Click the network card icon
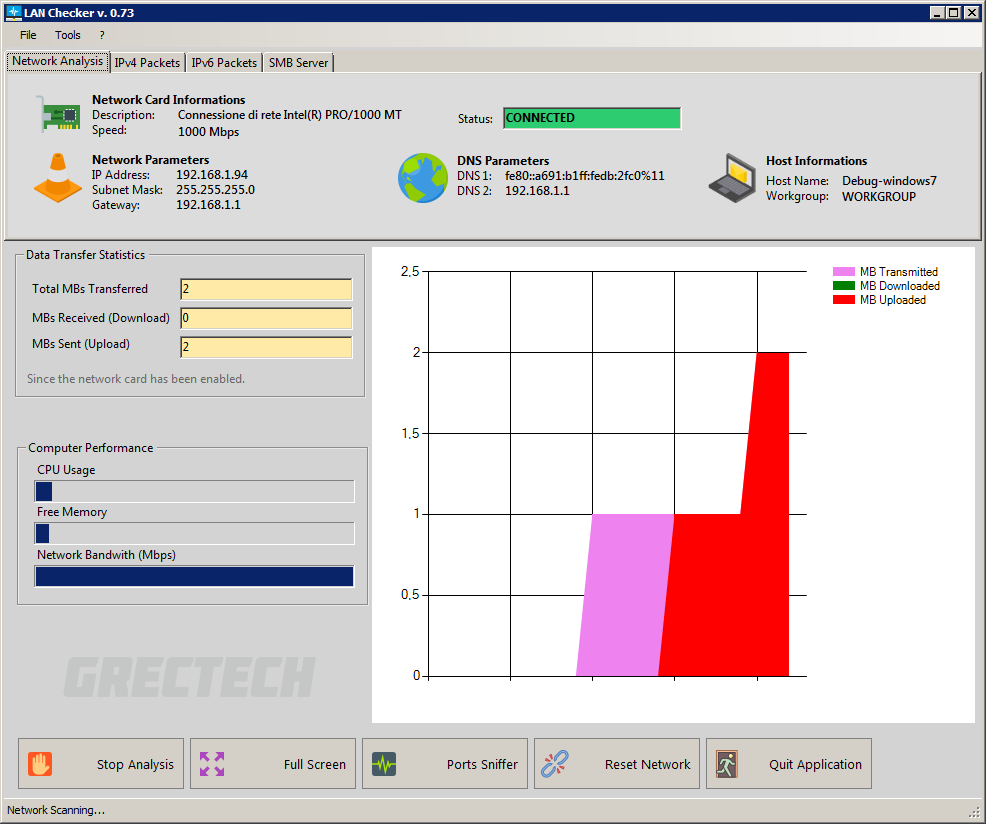The image size is (986, 824). [58, 114]
